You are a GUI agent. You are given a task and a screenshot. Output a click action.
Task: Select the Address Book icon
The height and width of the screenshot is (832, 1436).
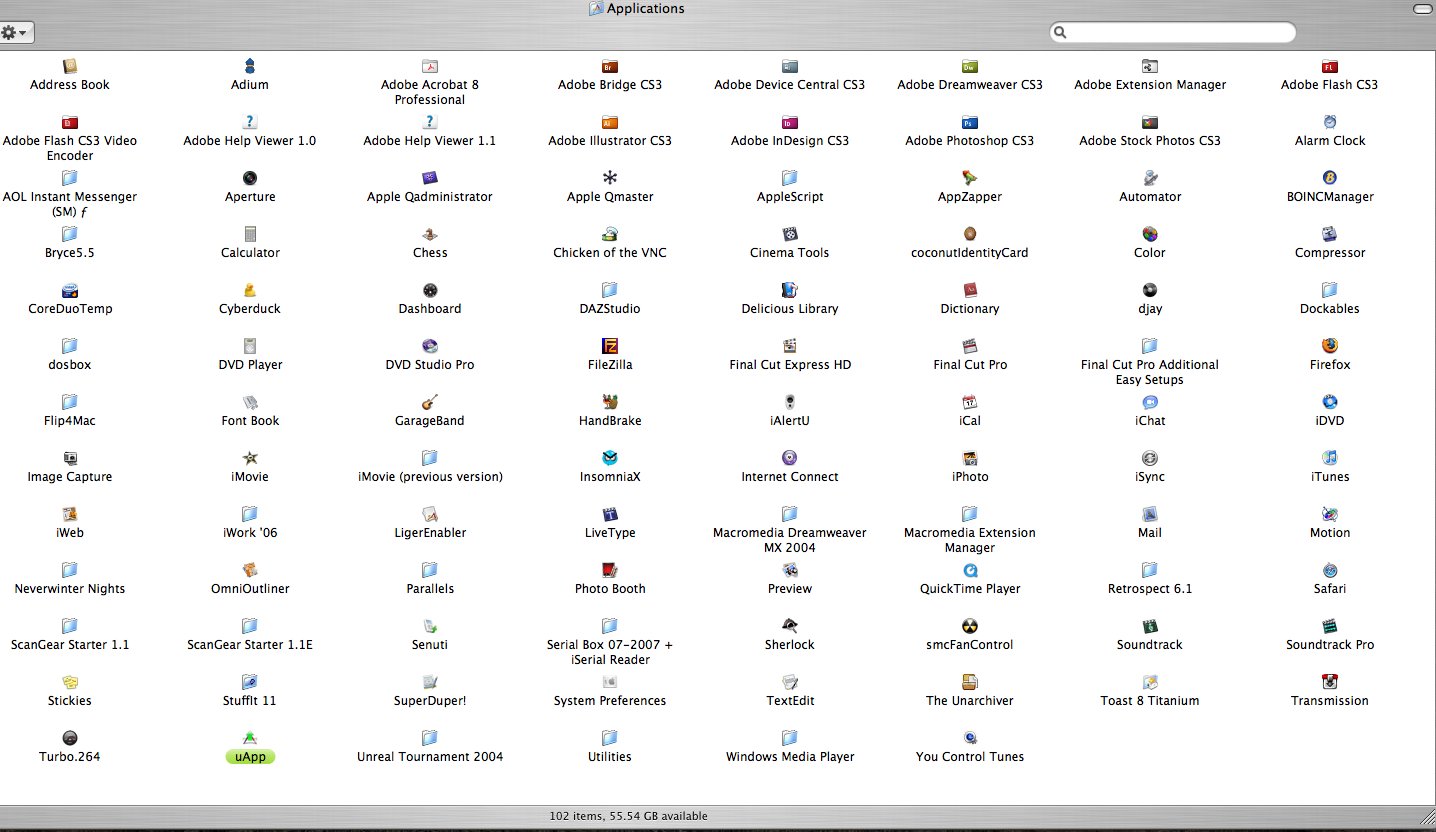pos(70,66)
